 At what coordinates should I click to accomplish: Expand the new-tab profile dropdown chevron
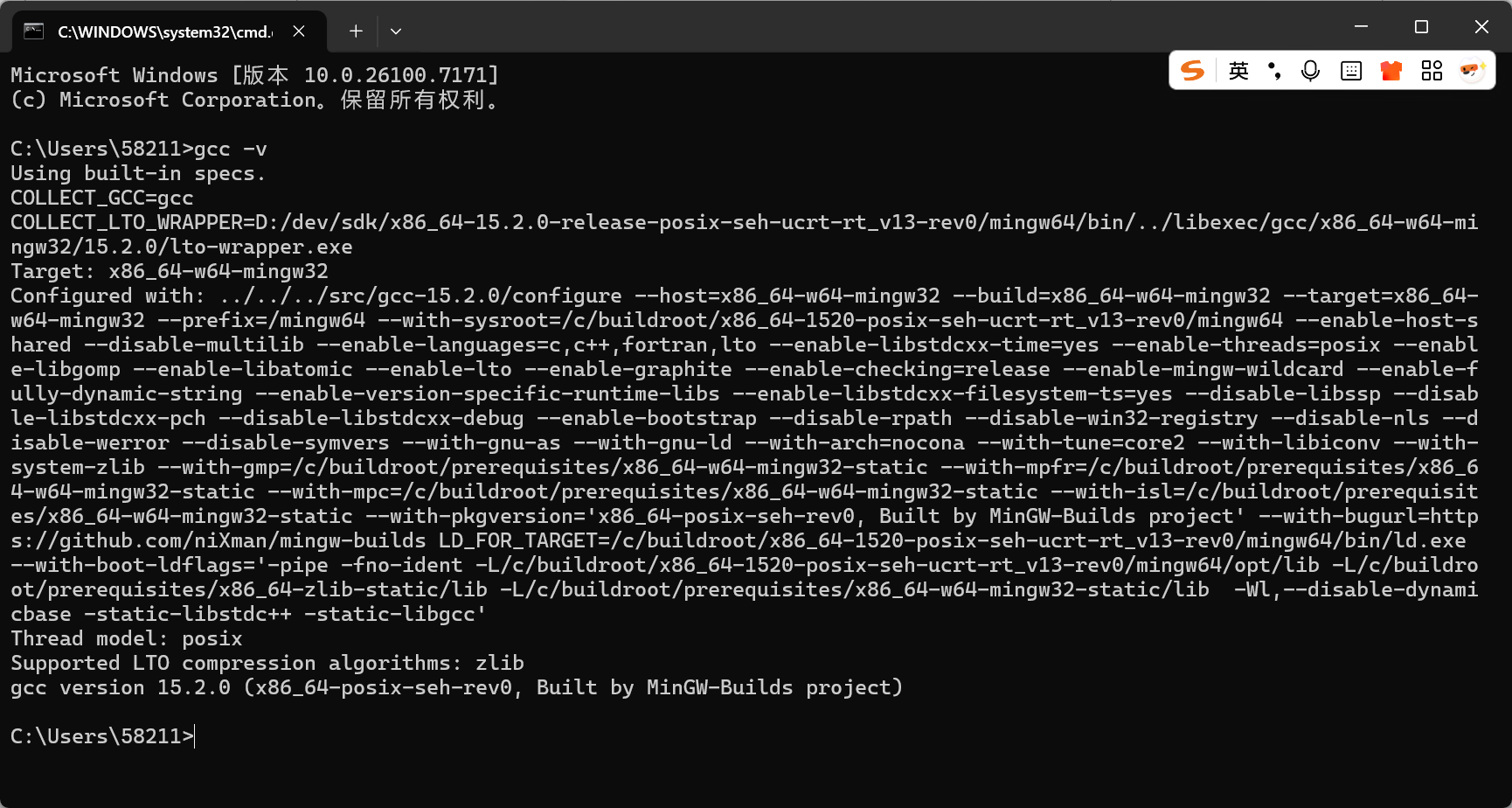point(396,31)
